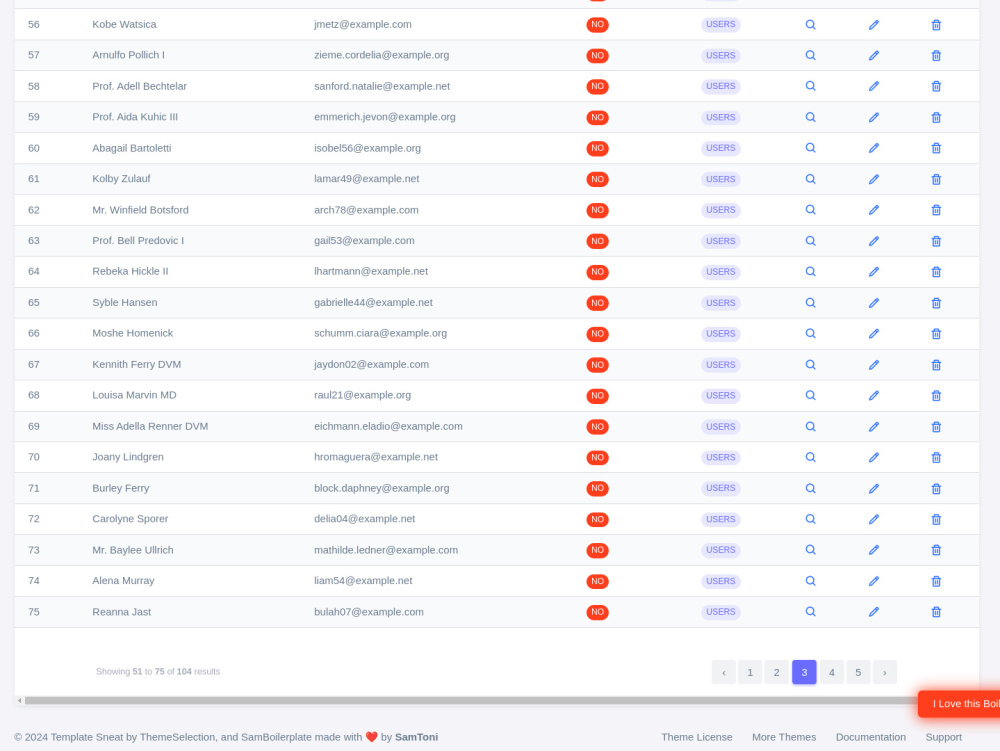Viewport: 1000px width, 751px height.
Task: View details for Prof. Aida Kuhic III
Action: (x=810, y=117)
